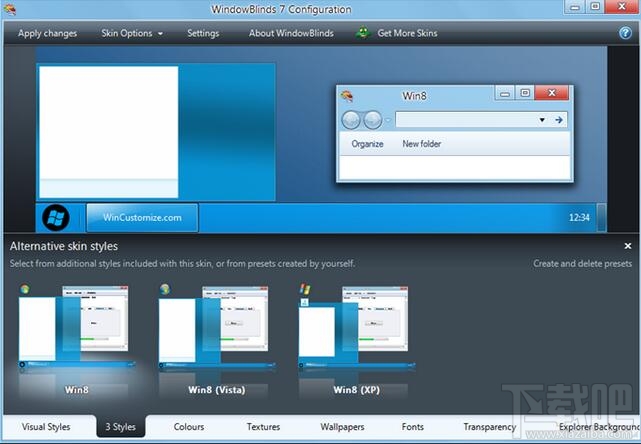Viewport: 641px width, 444px height.
Task: Open the Wallpapers tab
Action: point(342,427)
